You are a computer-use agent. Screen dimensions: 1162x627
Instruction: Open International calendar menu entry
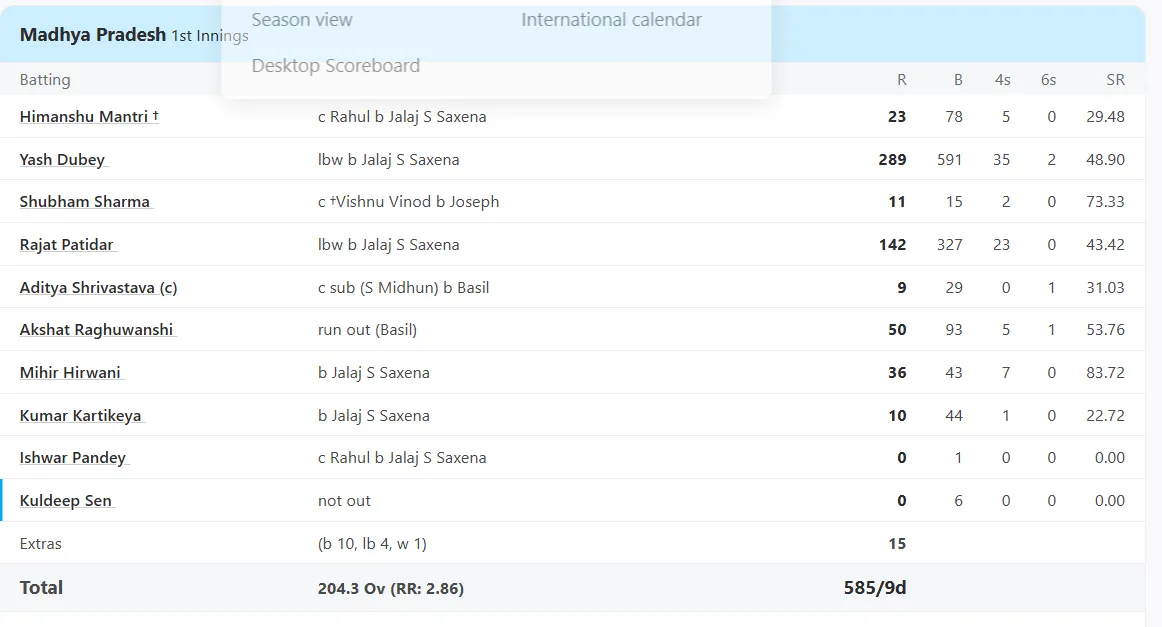coord(611,20)
